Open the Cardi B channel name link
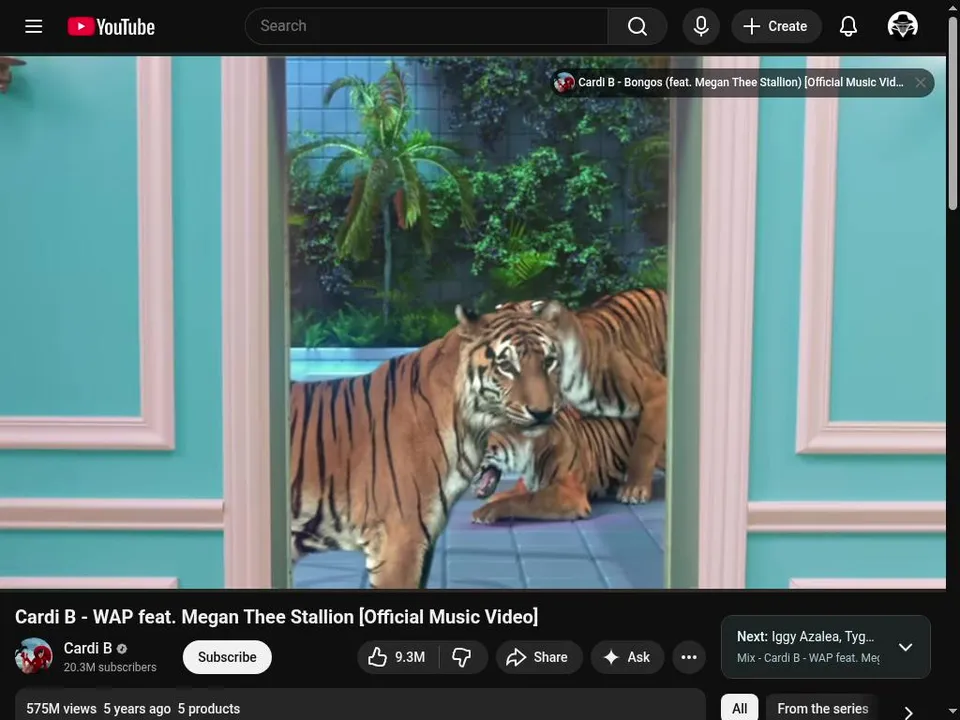This screenshot has width=960, height=720. 88,648
